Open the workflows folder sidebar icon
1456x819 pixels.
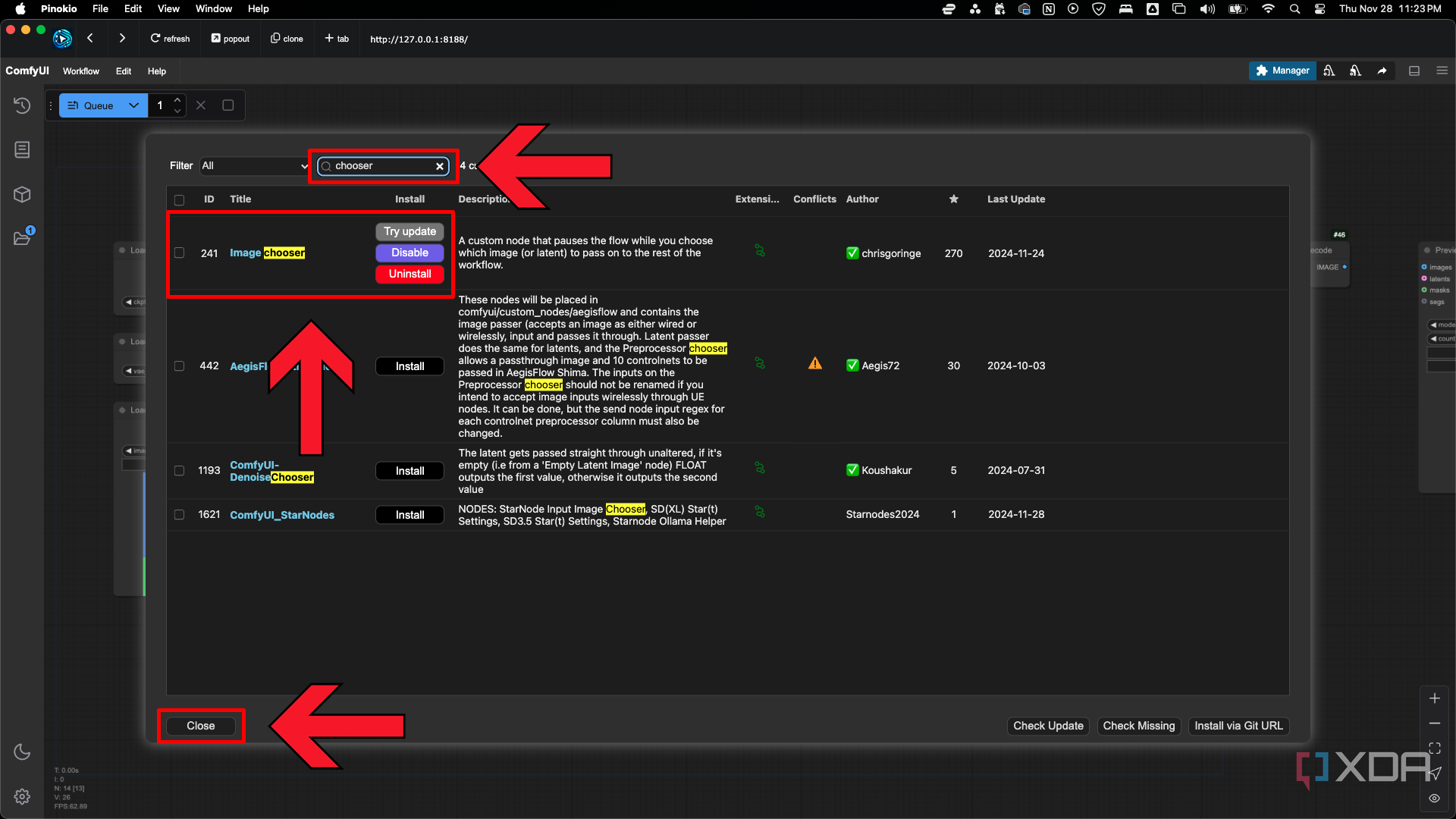22,238
